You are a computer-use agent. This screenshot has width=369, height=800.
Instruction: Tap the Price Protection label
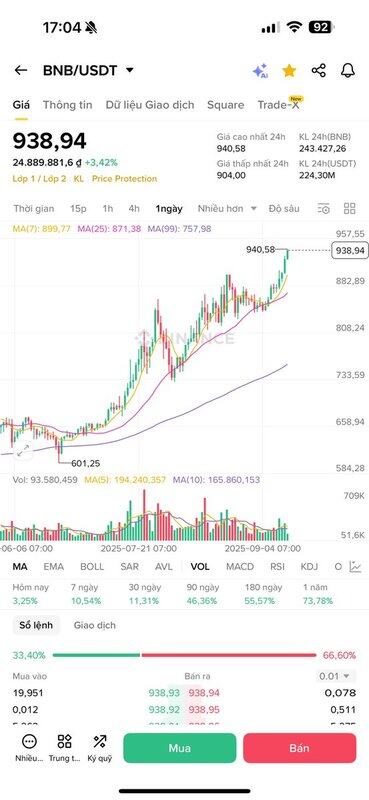click(125, 179)
